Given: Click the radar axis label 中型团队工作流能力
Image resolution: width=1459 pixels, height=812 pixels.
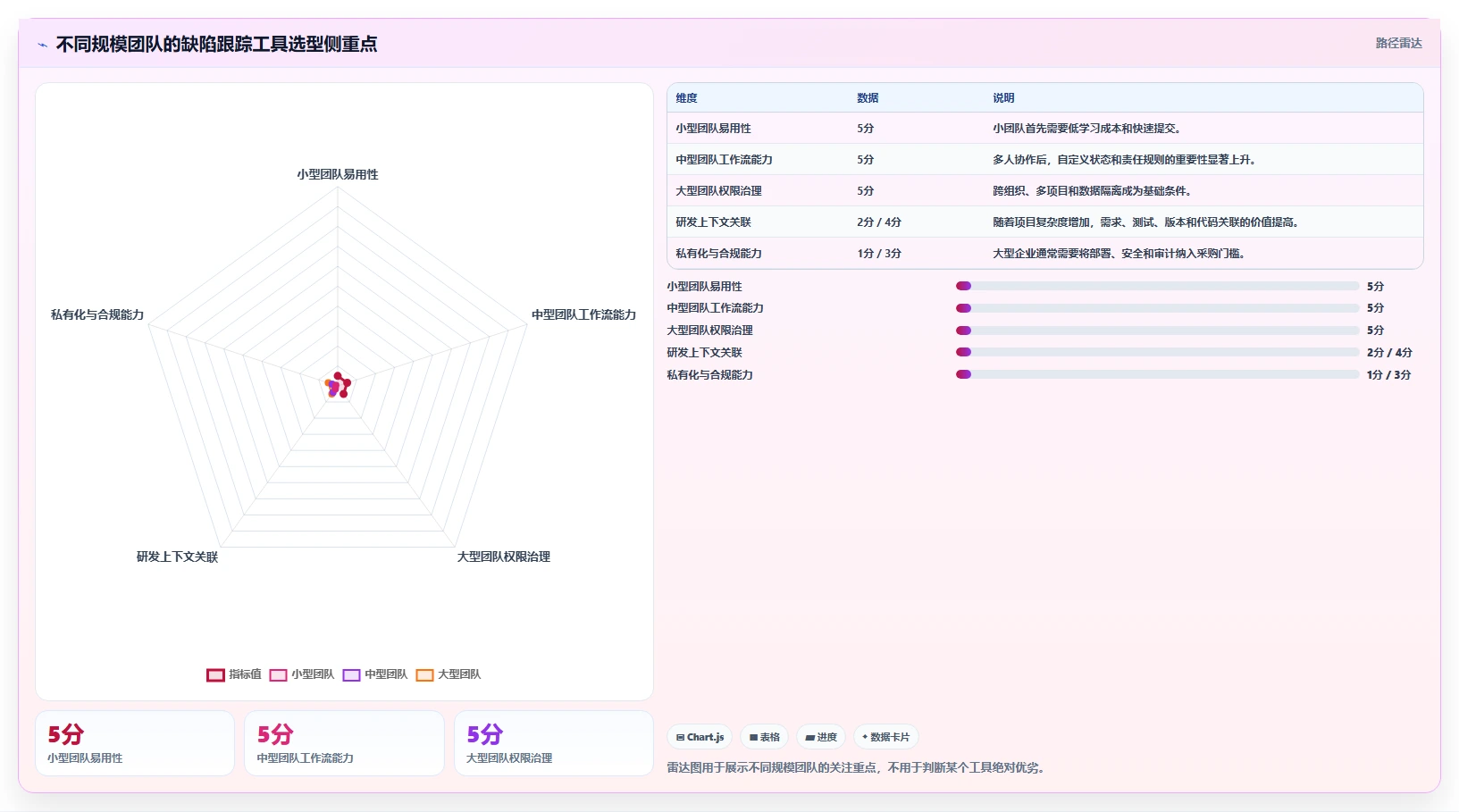Looking at the screenshot, I should coord(583,314).
